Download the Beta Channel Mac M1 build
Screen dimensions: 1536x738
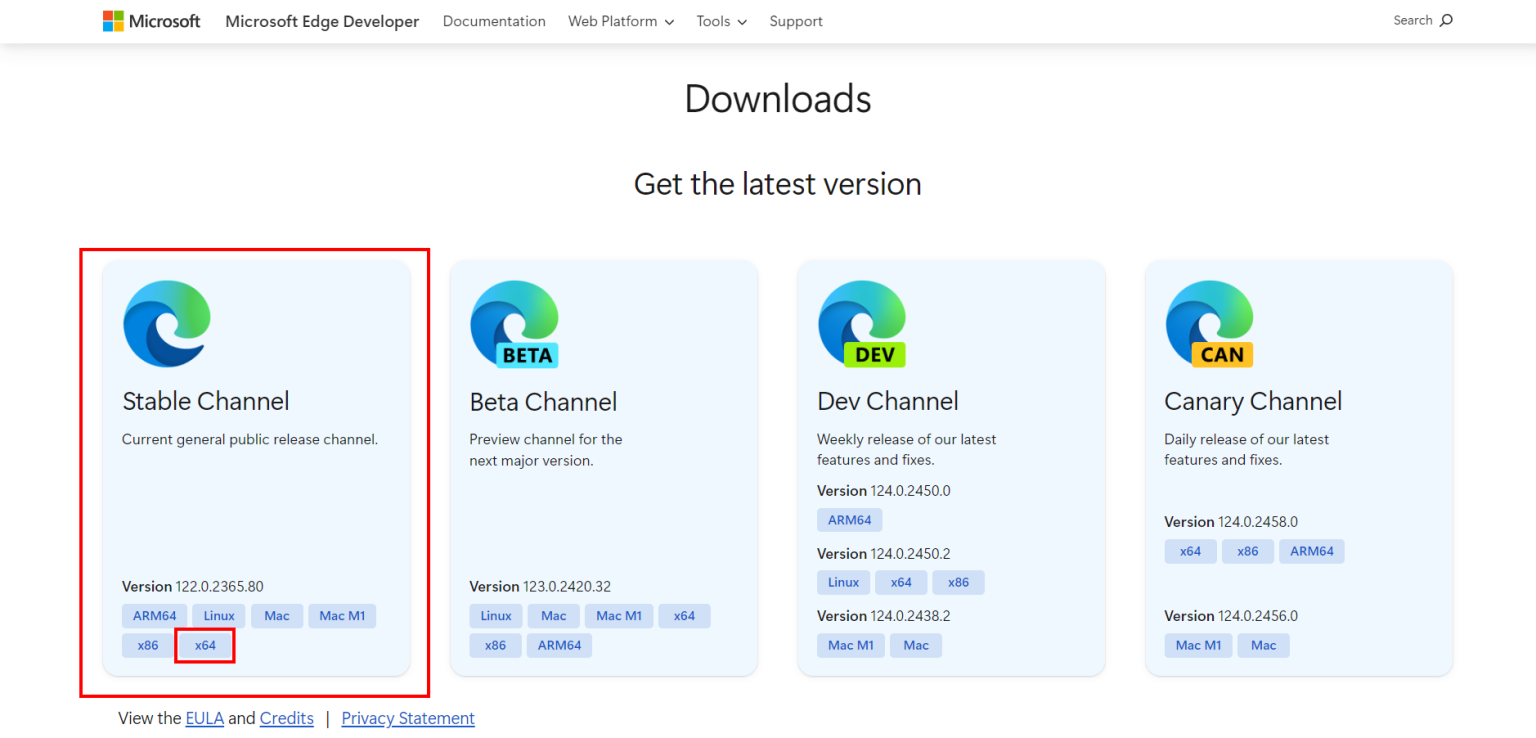(618, 615)
